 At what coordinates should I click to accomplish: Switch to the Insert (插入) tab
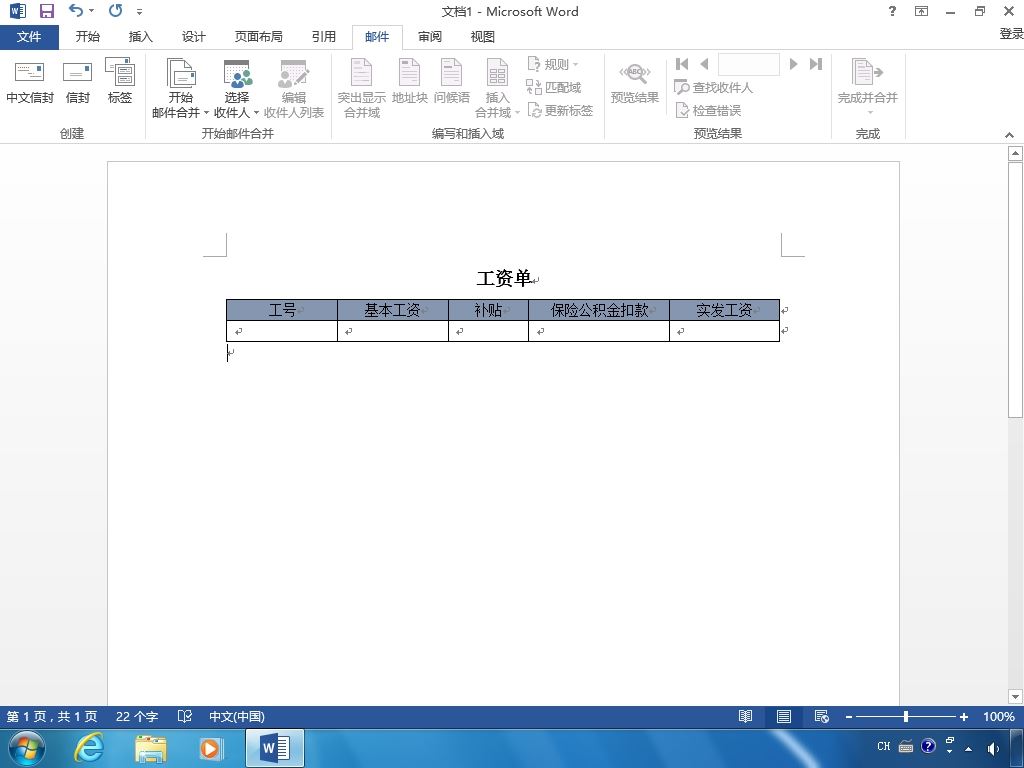(140, 37)
